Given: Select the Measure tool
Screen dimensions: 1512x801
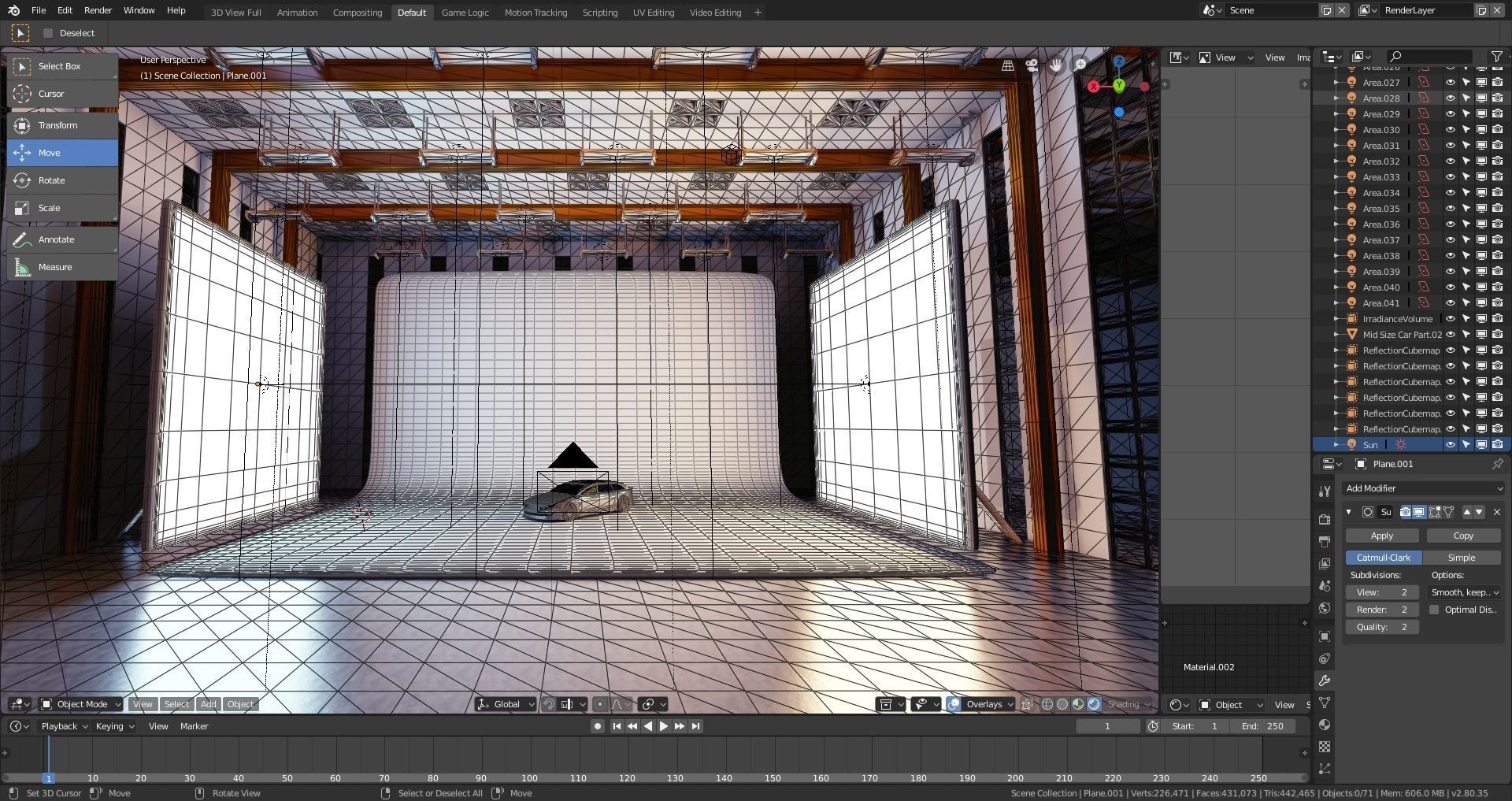Looking at the screenshot, I should [x=62, y=267].
